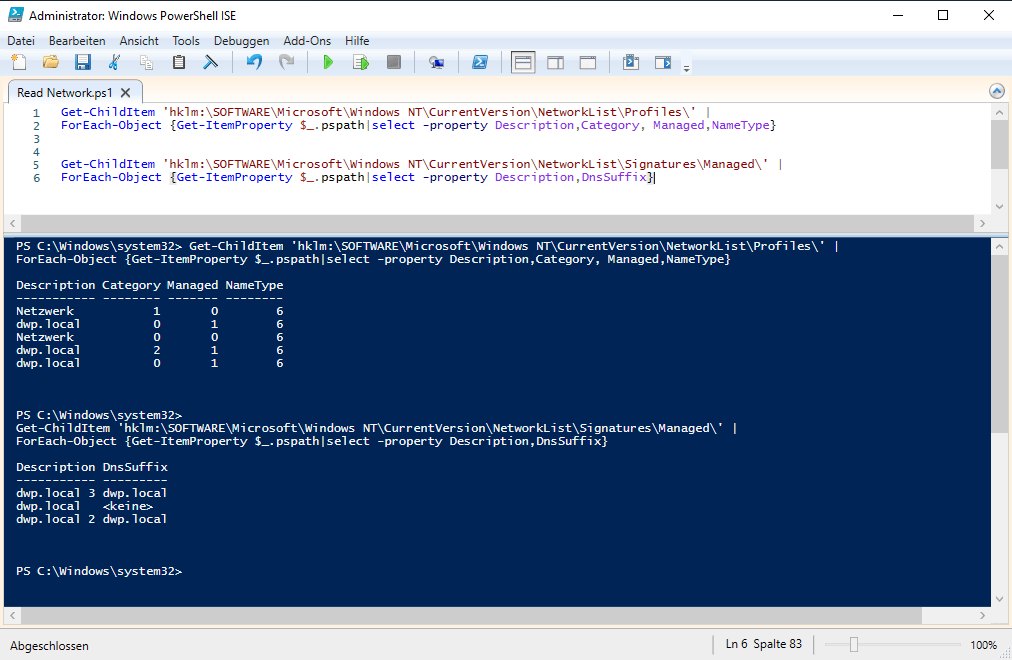This screenshot has width=1012, height=660.
Task: Open New Remote PowerShell tab icon
Action: coord(437,62)
